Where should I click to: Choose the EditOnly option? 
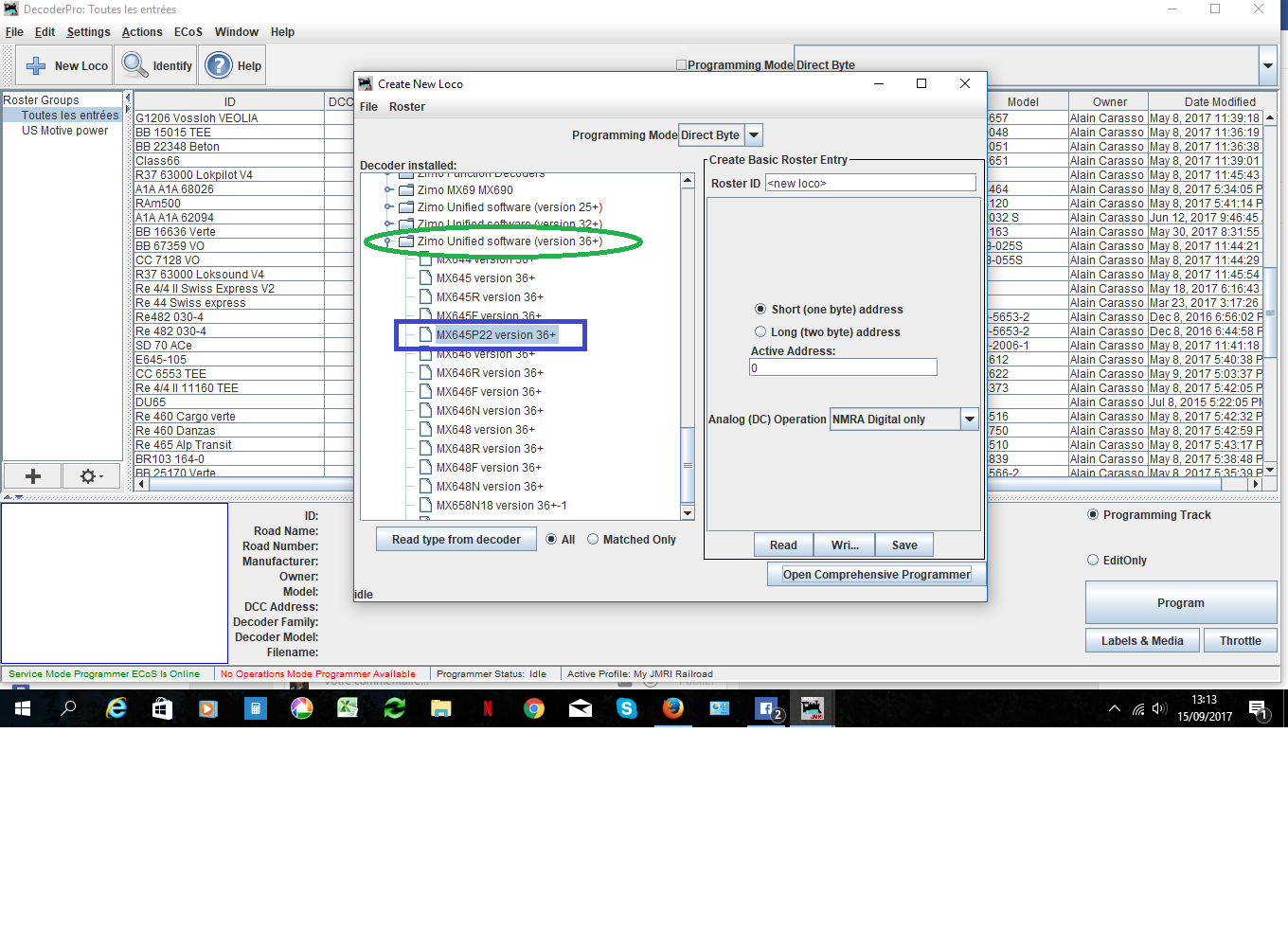1093,561
